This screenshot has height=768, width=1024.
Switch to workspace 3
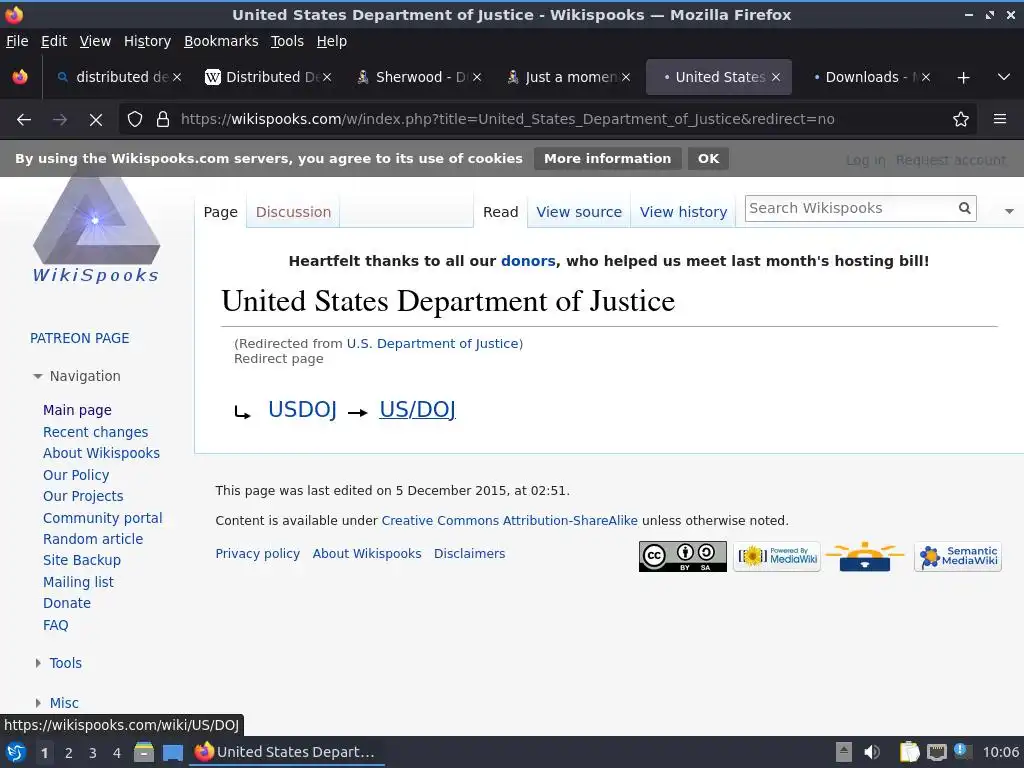(x=93, y=753)
